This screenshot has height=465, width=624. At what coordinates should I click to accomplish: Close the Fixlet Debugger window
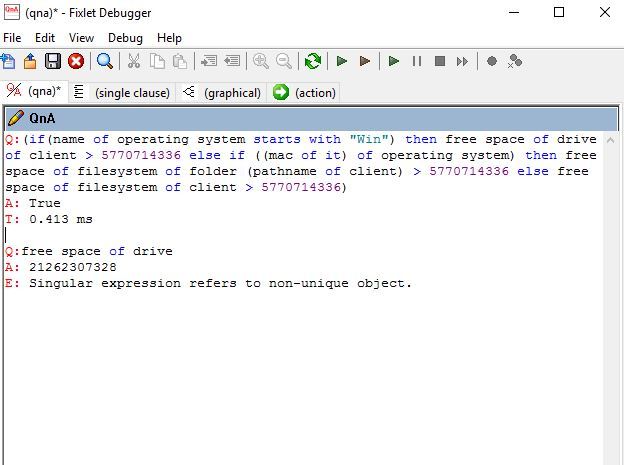tap(604, 12)
